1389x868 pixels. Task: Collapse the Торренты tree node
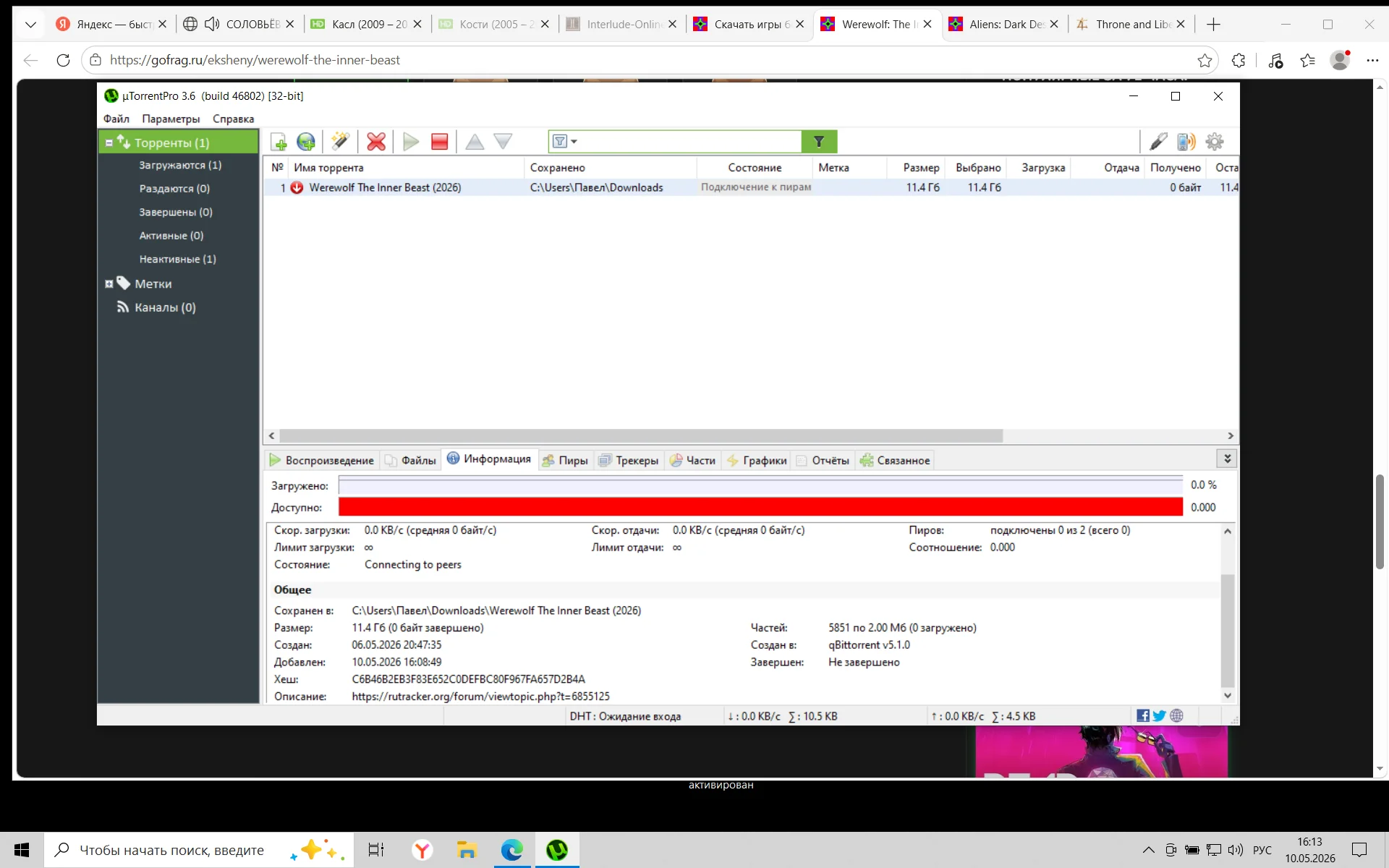pos(109,143)
